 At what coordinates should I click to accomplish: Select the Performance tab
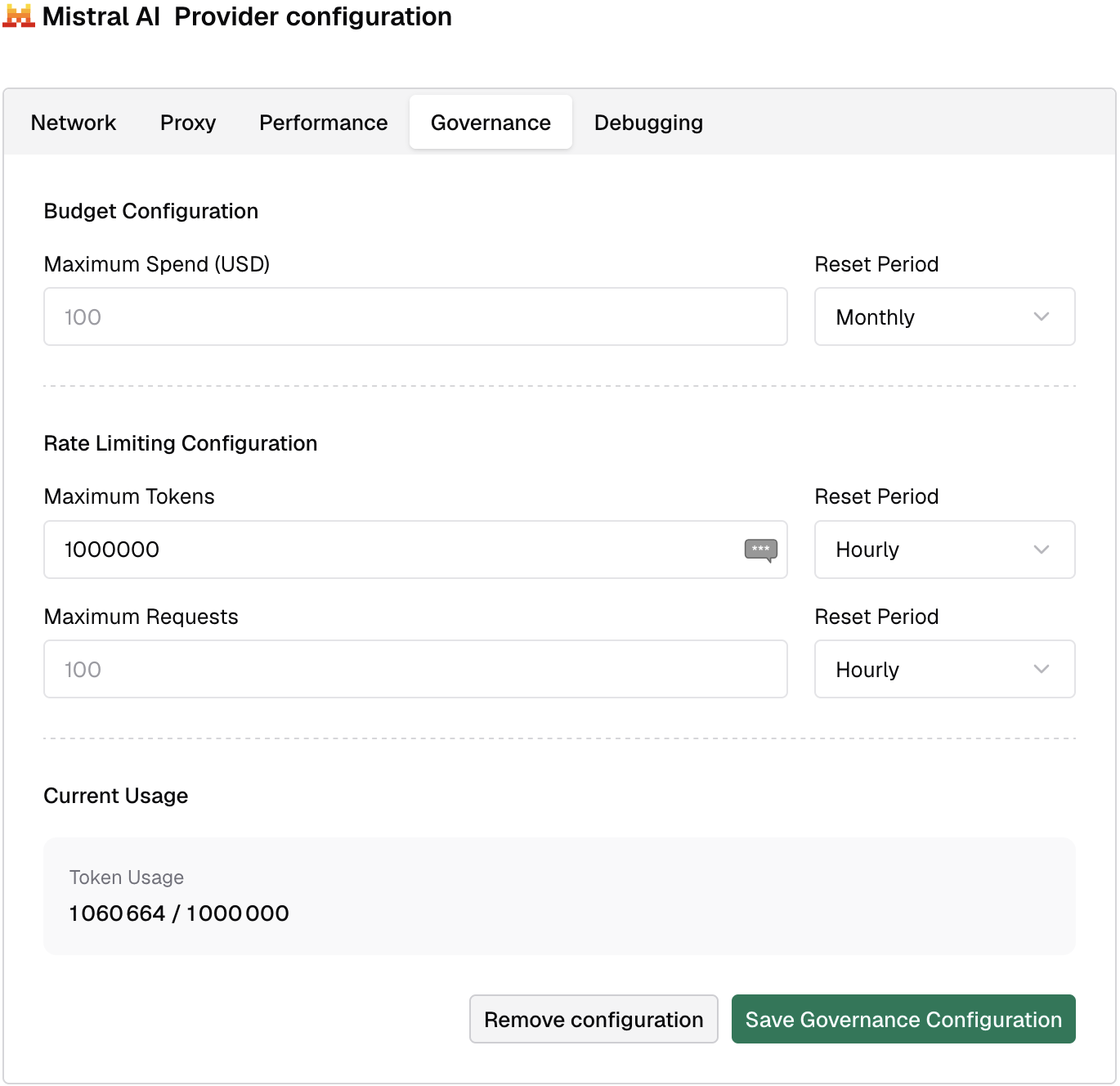coord(324,123)
